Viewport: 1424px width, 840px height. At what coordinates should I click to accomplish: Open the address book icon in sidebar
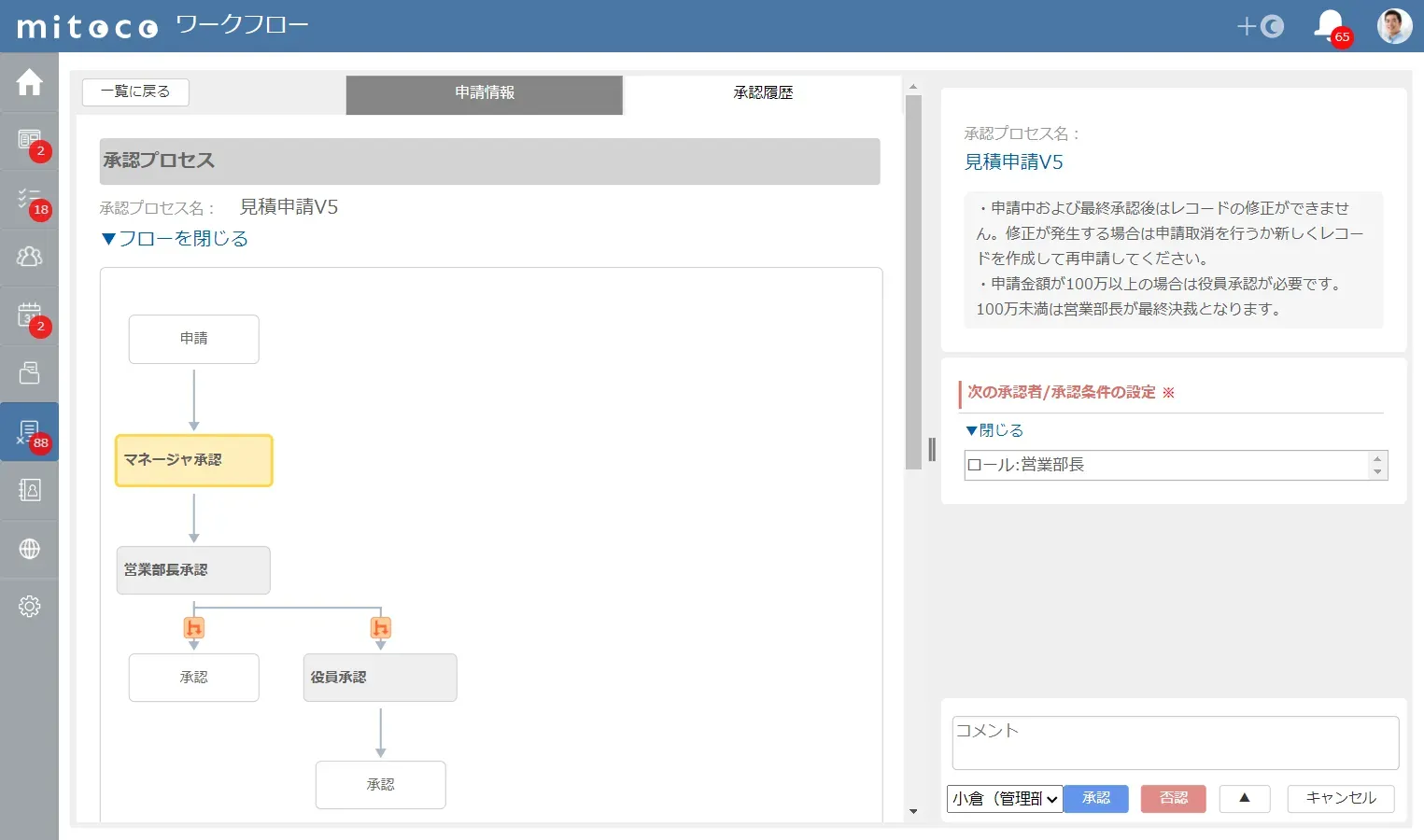pos(29,490)
